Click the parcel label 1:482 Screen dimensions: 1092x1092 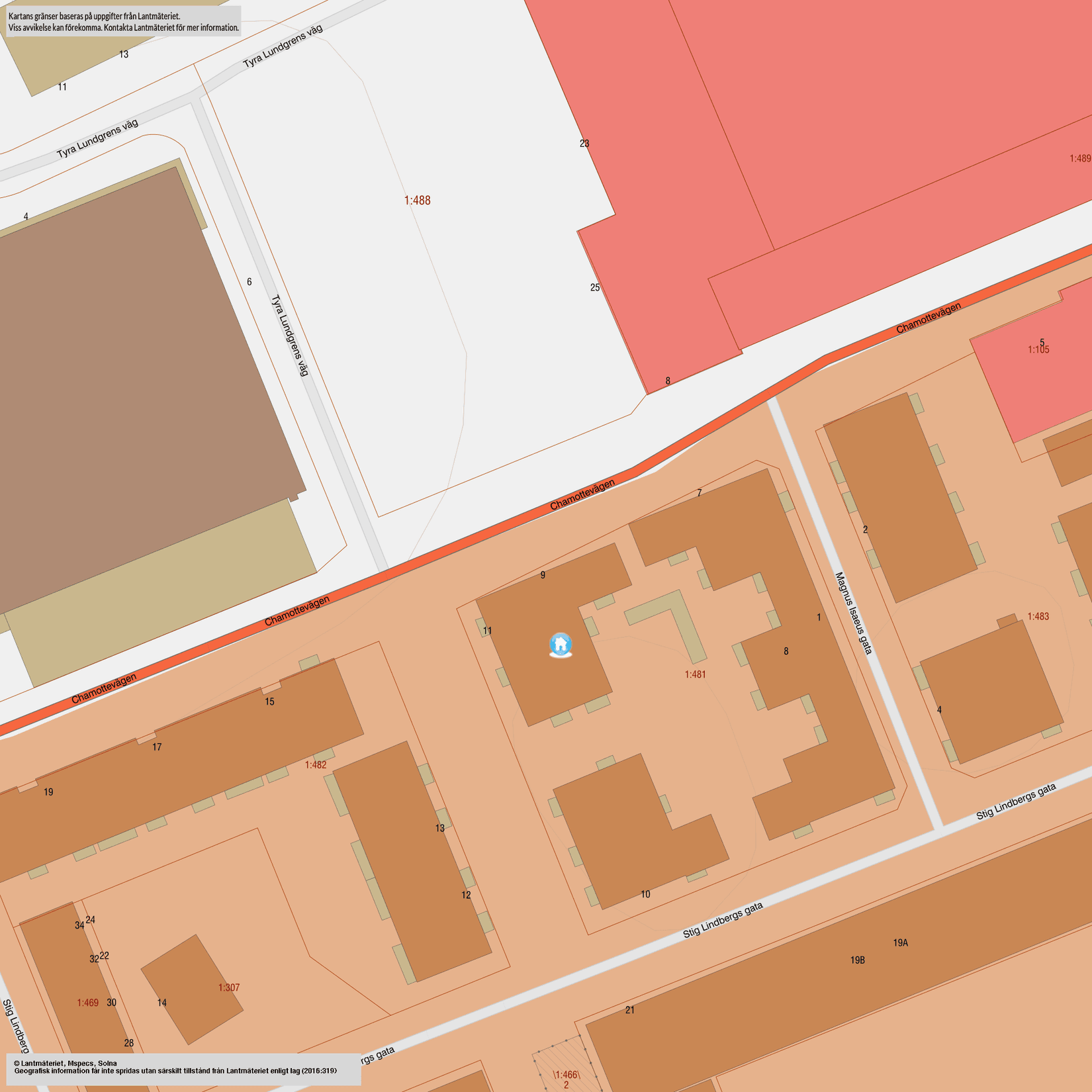(316, 765)
